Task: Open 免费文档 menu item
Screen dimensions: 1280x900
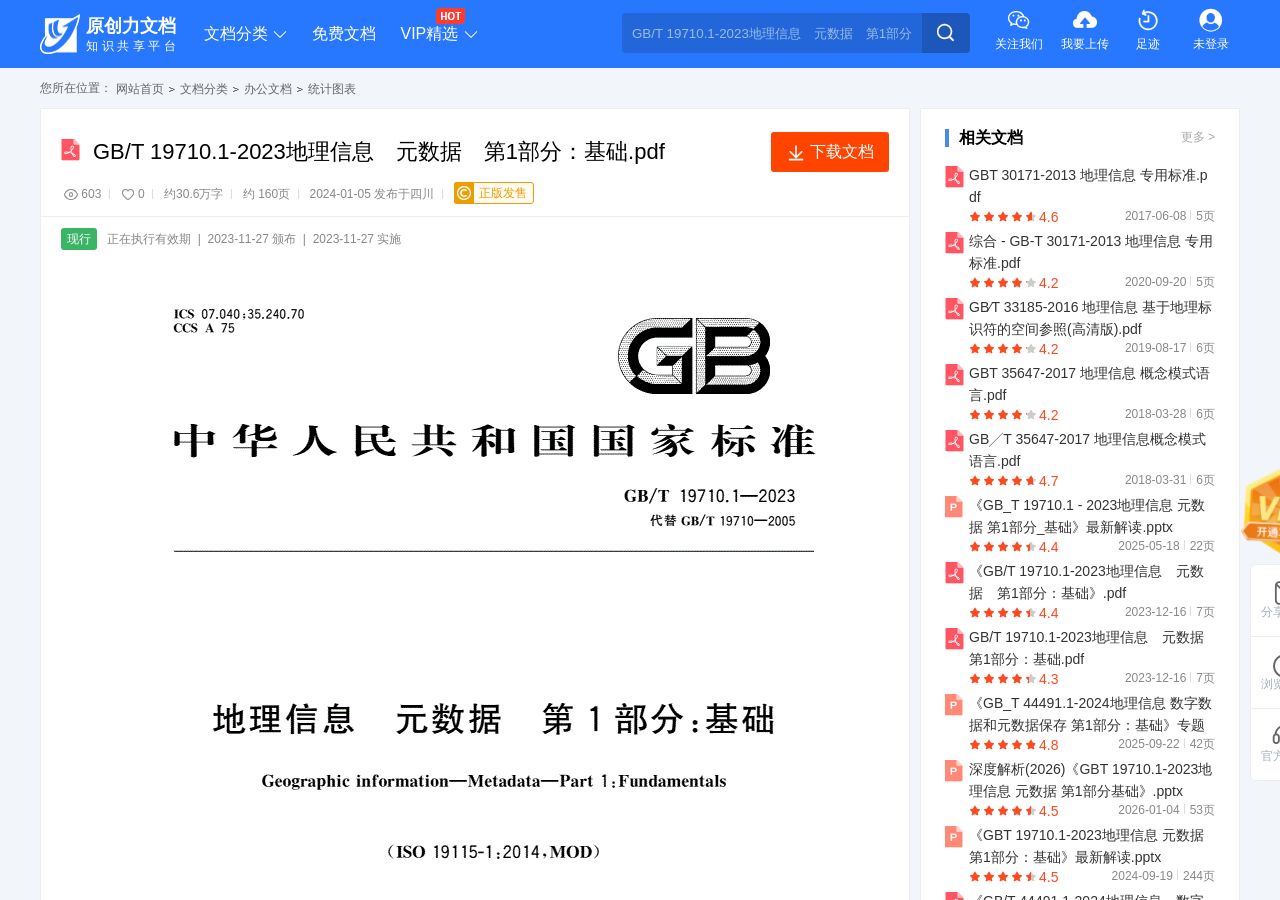Action: (x=344, y=34)
